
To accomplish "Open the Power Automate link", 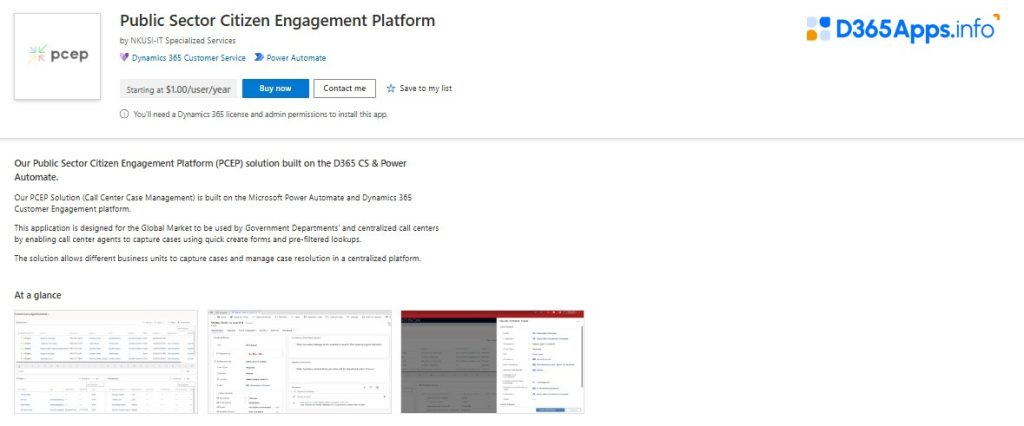I will coord(296,57).
